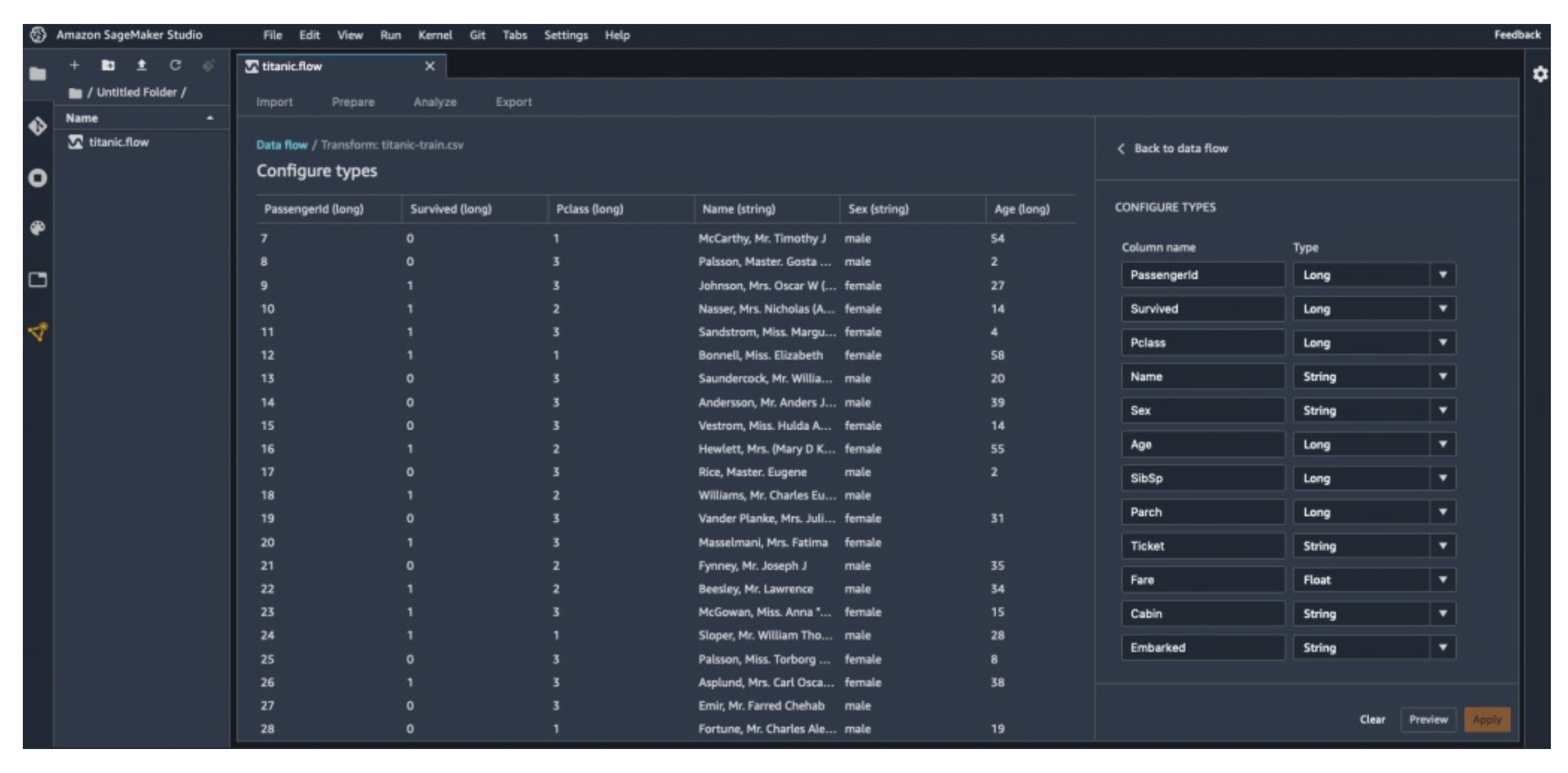Click the Cabin column name field
Screen dimensions: 1568x773
tap(1202, 614)
